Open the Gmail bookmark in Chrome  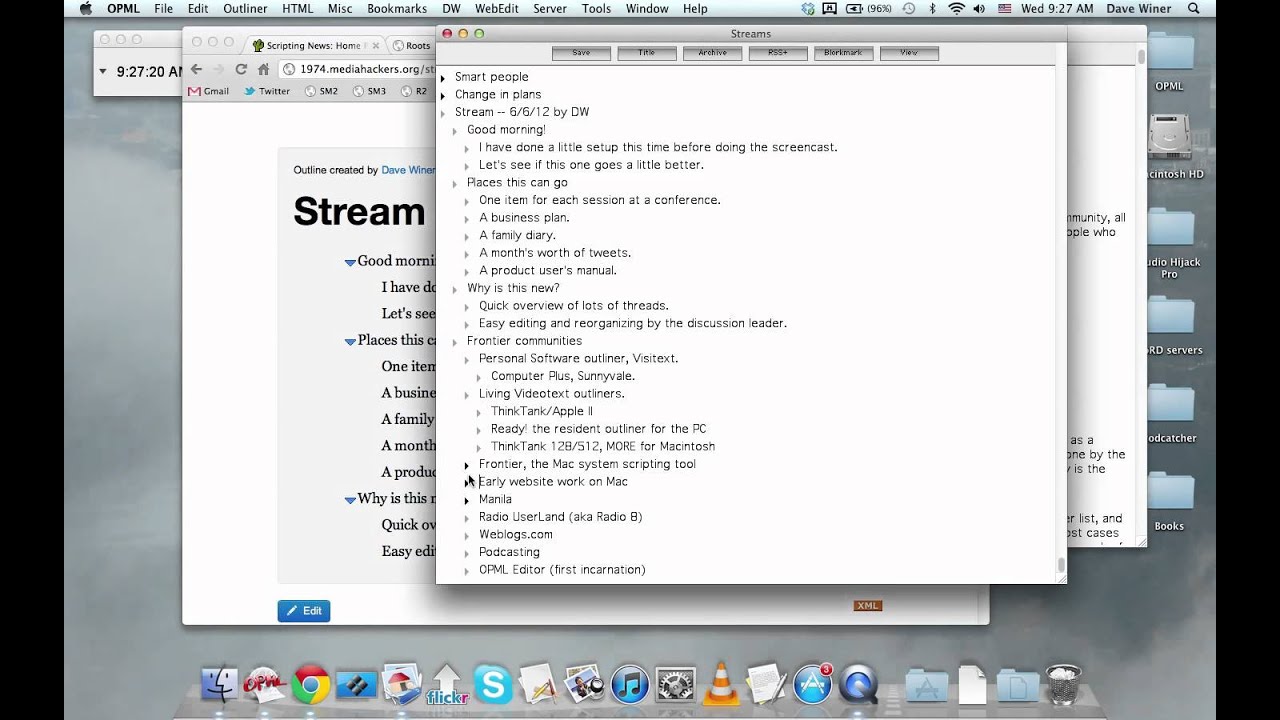(x=208, y=91)
